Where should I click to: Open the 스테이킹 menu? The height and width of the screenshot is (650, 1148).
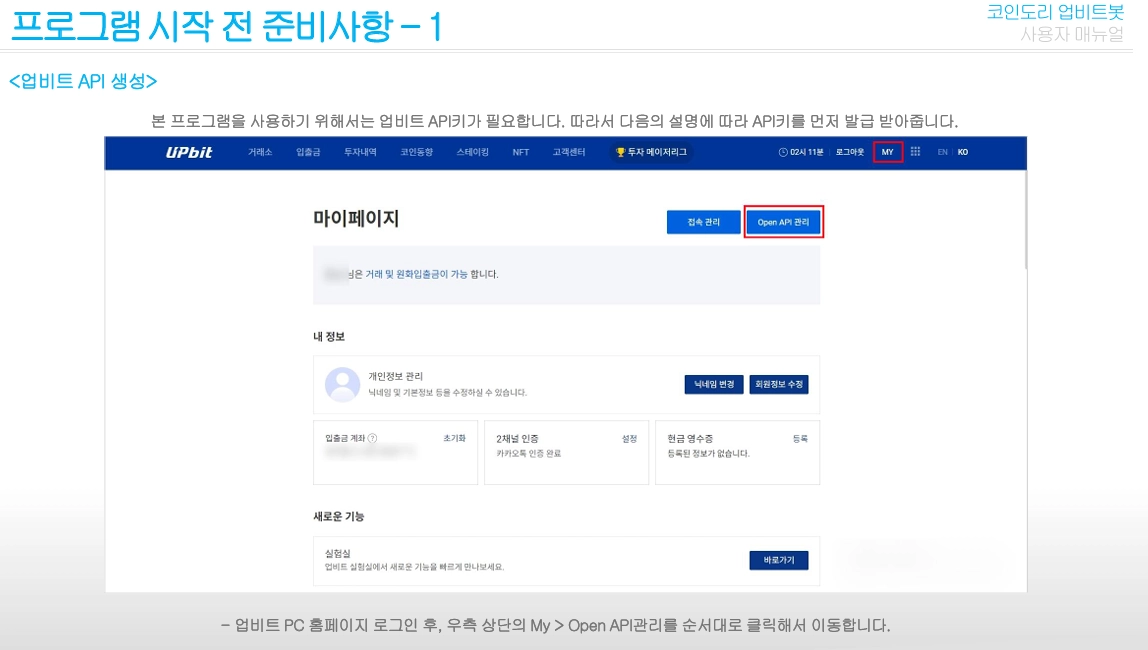pos(473,152)
